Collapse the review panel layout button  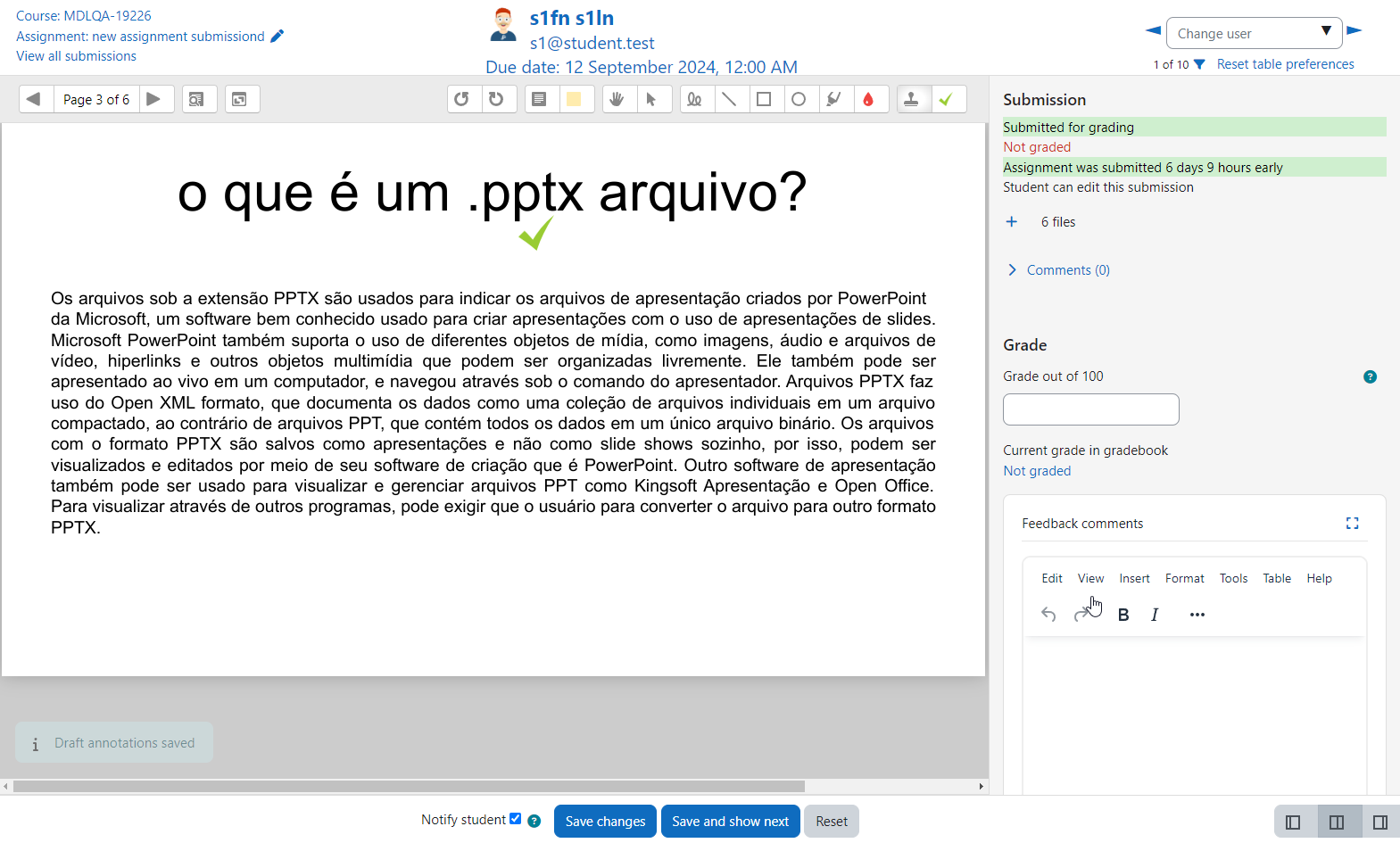(1293, 822)
